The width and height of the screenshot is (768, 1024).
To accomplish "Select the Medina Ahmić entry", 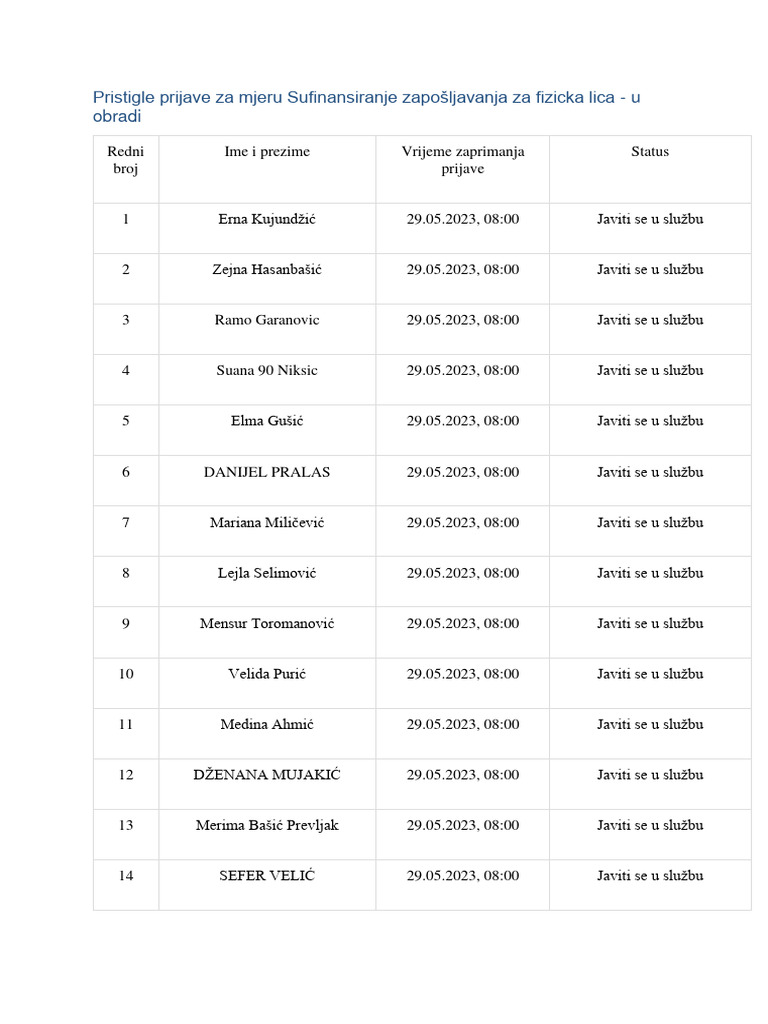I will (x=267, y=724).
